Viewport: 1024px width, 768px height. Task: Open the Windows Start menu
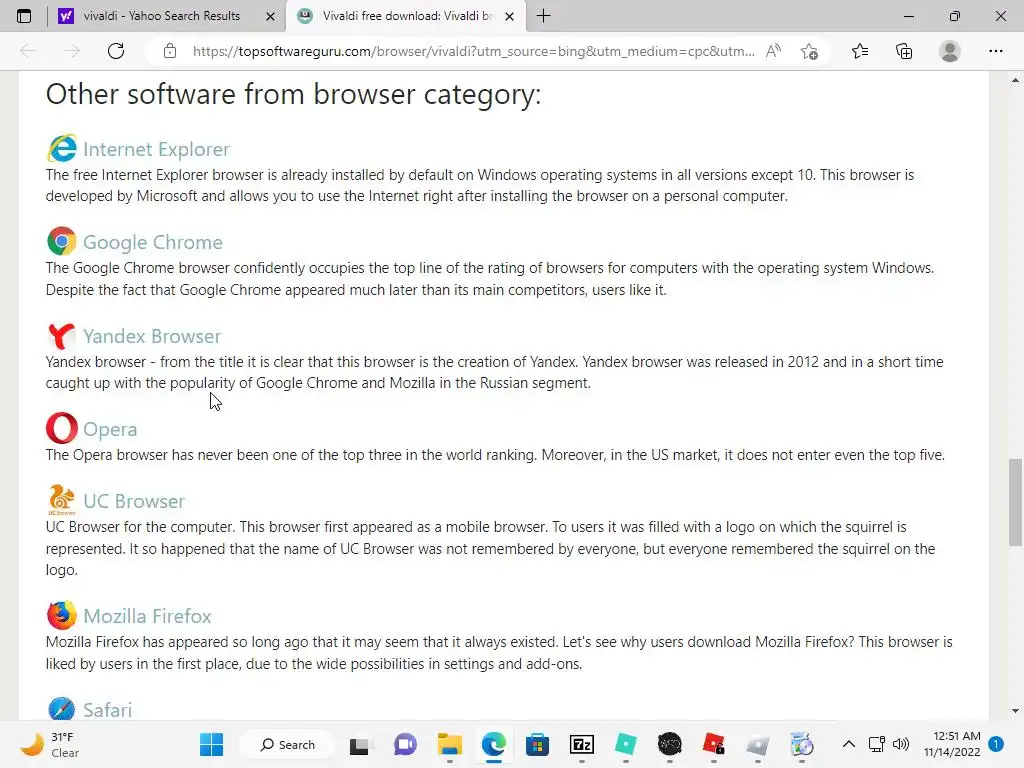[x=212, y=744]
